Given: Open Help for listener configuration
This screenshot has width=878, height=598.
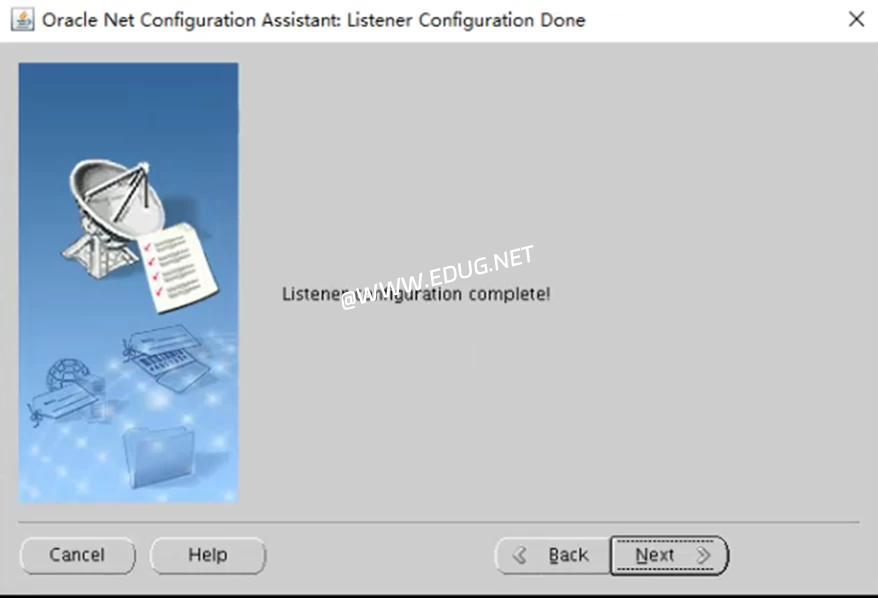Looking at the screenshot, I should [208, 555].
